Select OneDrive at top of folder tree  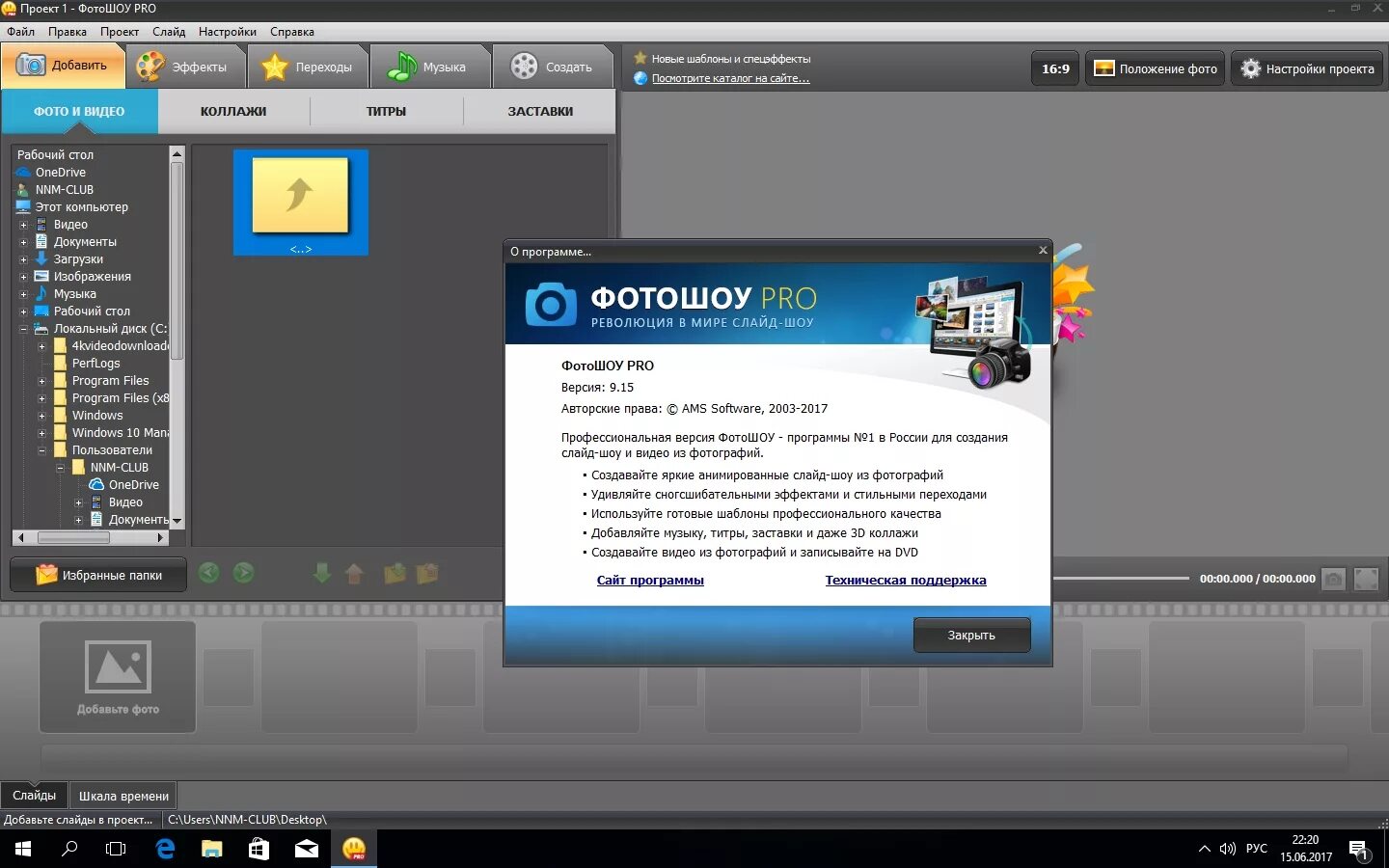click(x=61, y=173)
